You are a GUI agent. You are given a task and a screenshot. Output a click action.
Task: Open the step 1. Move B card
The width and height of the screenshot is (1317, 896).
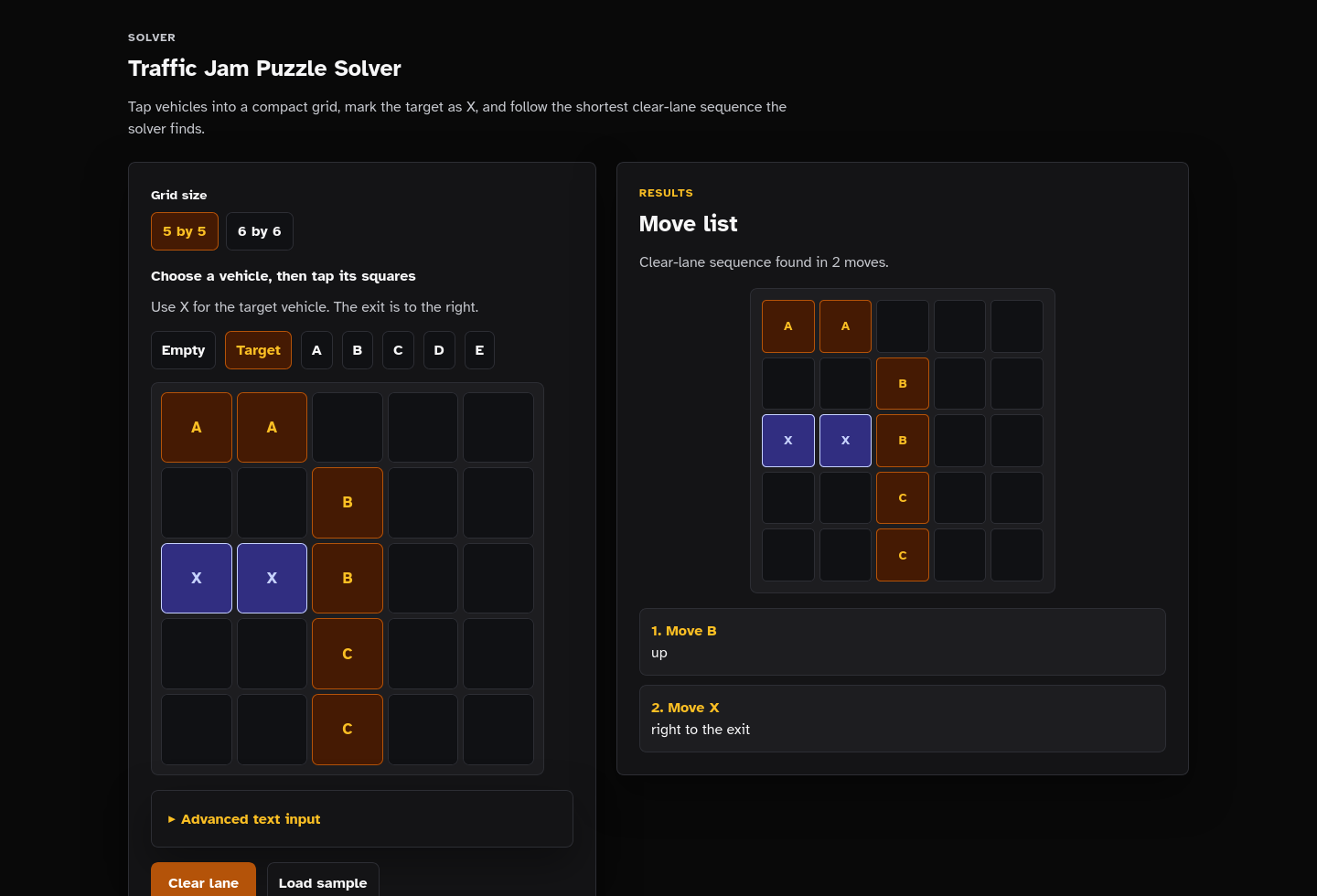903,642
